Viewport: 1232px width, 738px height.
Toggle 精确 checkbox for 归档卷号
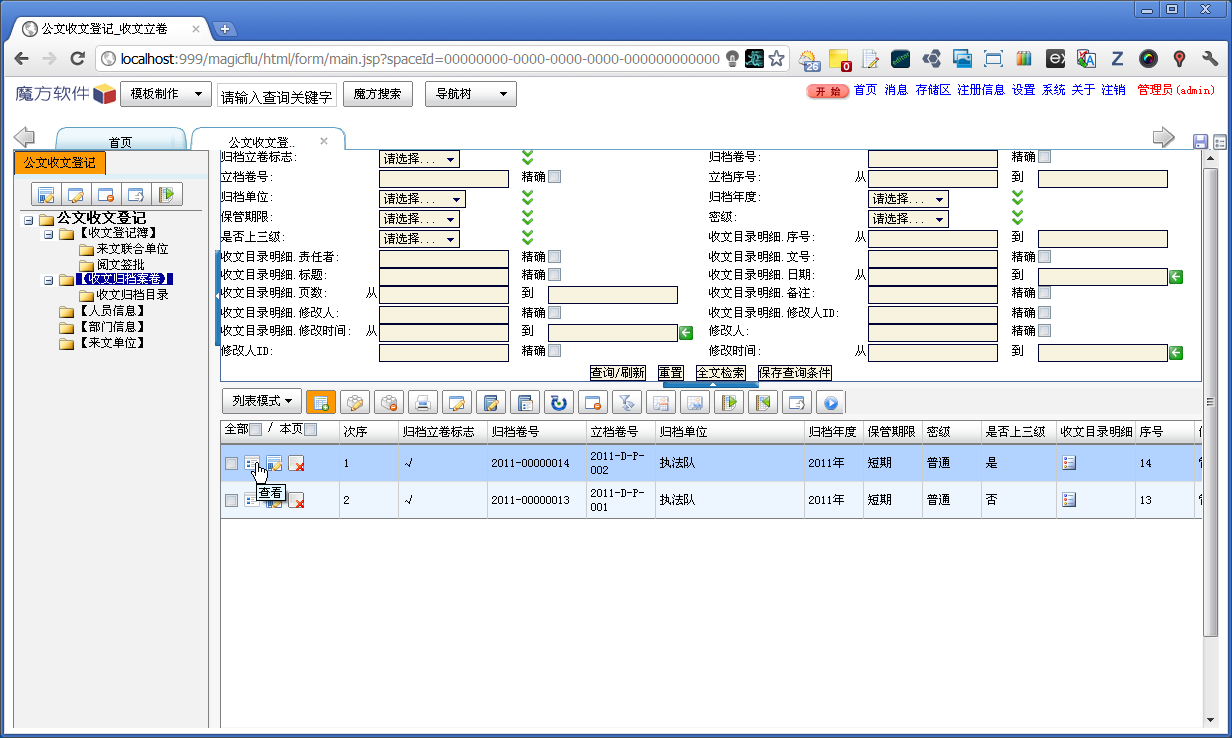[x=1044, y=157]
